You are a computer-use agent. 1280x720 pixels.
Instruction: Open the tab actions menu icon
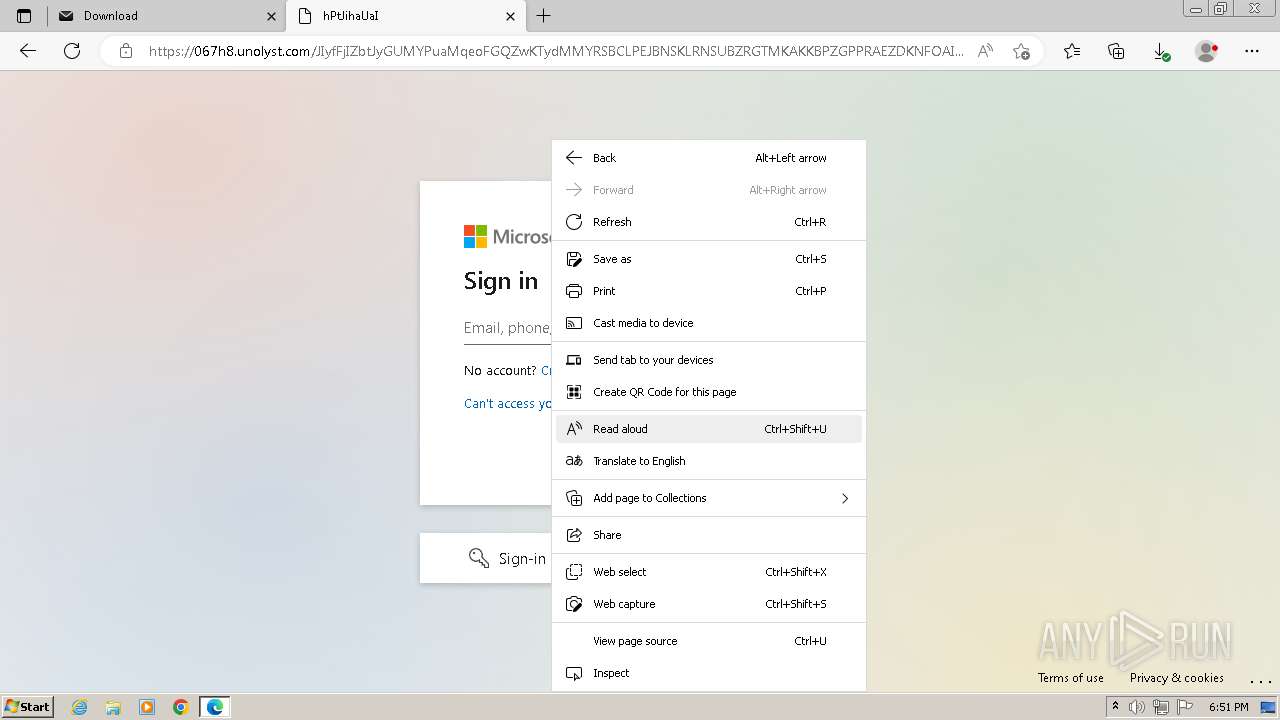coord(24,16)
